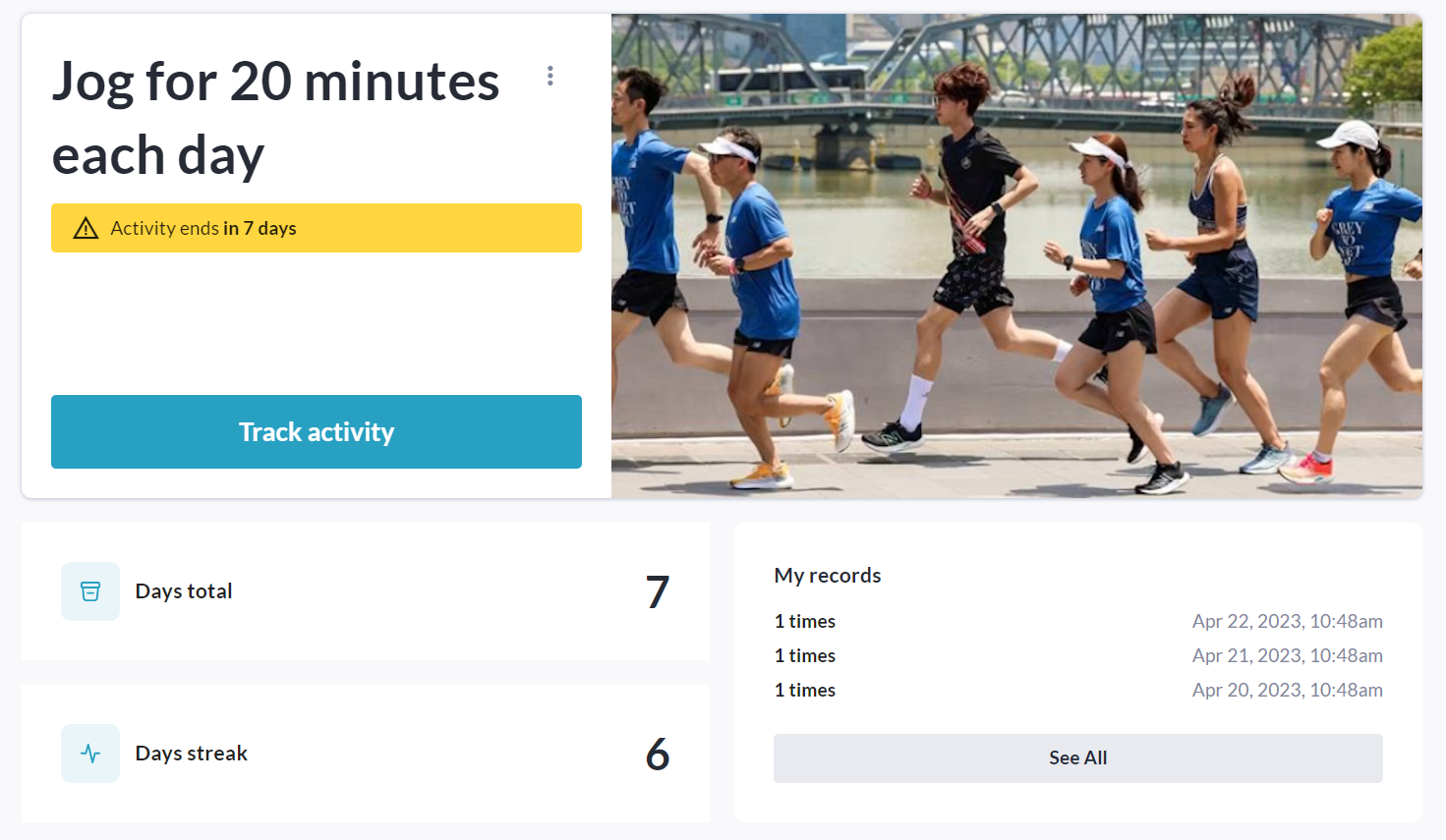The width and height of the screenshot is (1446, 840).
Task: Select the 1 times entry for Apr 21
Action: [805, 656]
